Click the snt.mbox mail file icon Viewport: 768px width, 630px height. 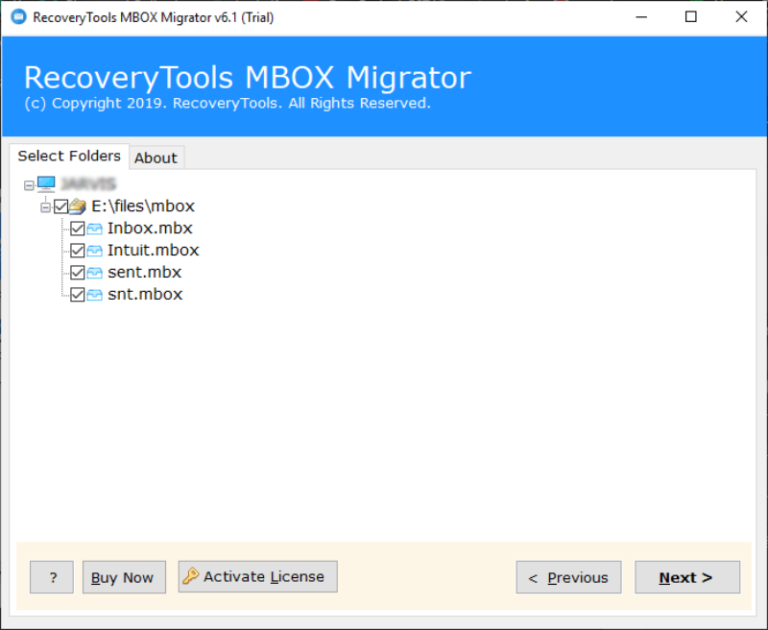pyautogui.click(x=96, y=295)
